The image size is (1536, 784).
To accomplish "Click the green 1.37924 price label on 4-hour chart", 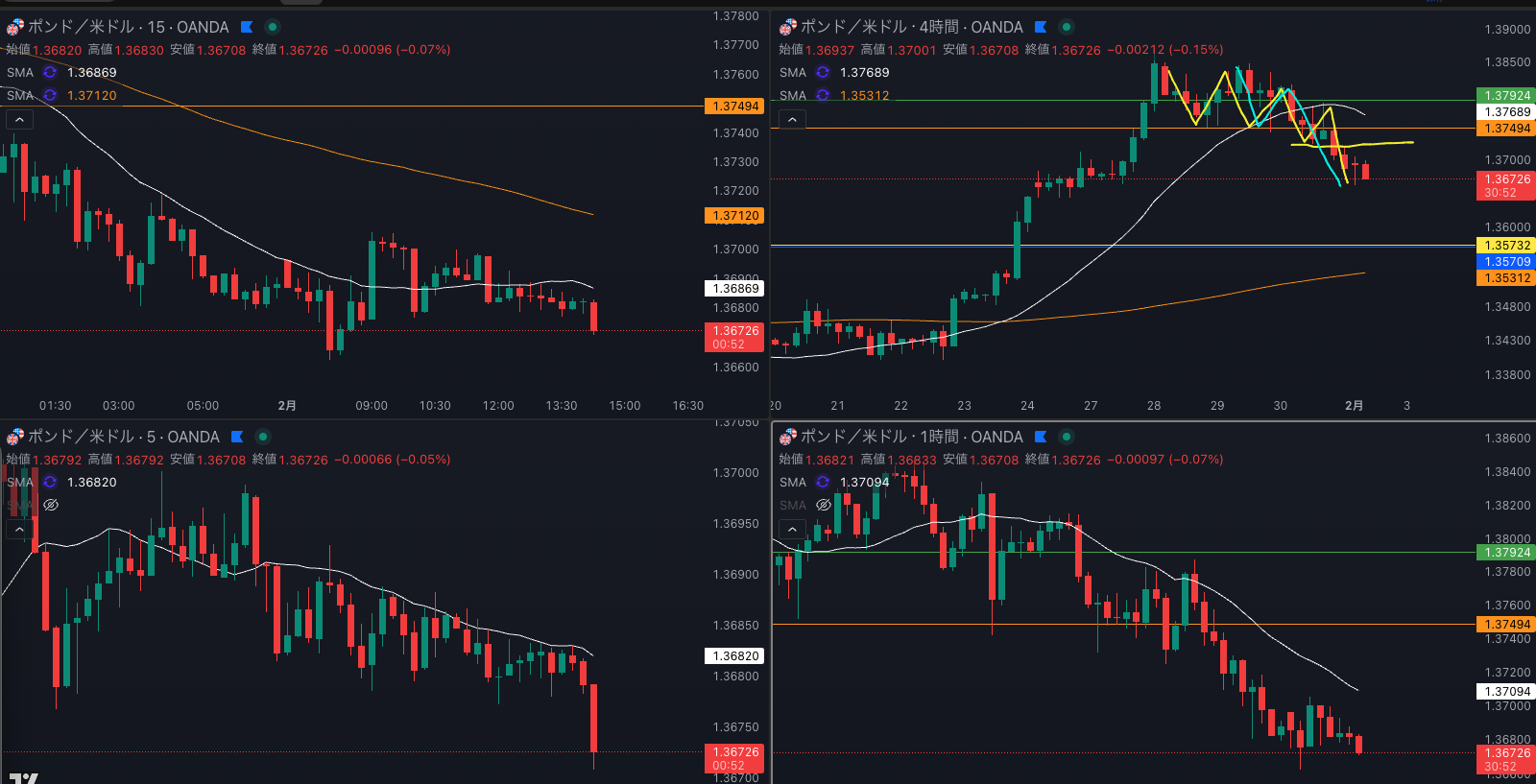I will click(1506, 96).
